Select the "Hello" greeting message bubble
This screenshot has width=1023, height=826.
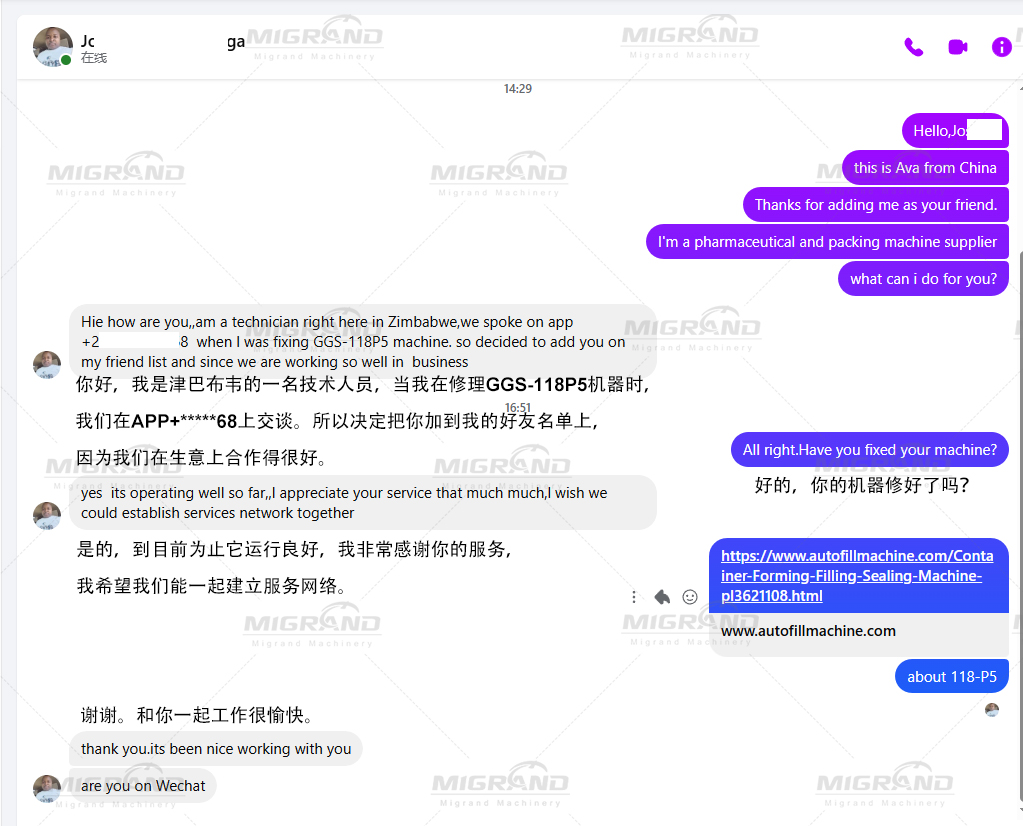pyautogui.click(x=955, y=130)
